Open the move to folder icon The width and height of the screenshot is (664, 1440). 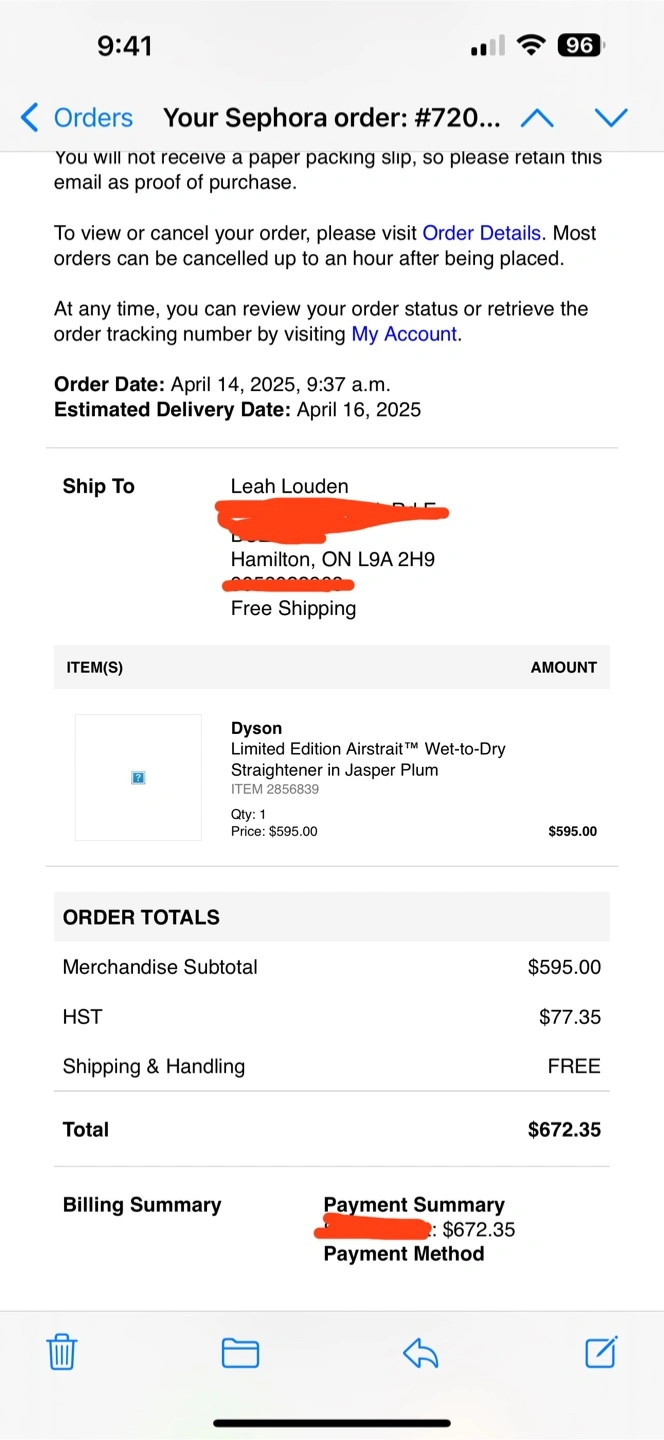240,1353
